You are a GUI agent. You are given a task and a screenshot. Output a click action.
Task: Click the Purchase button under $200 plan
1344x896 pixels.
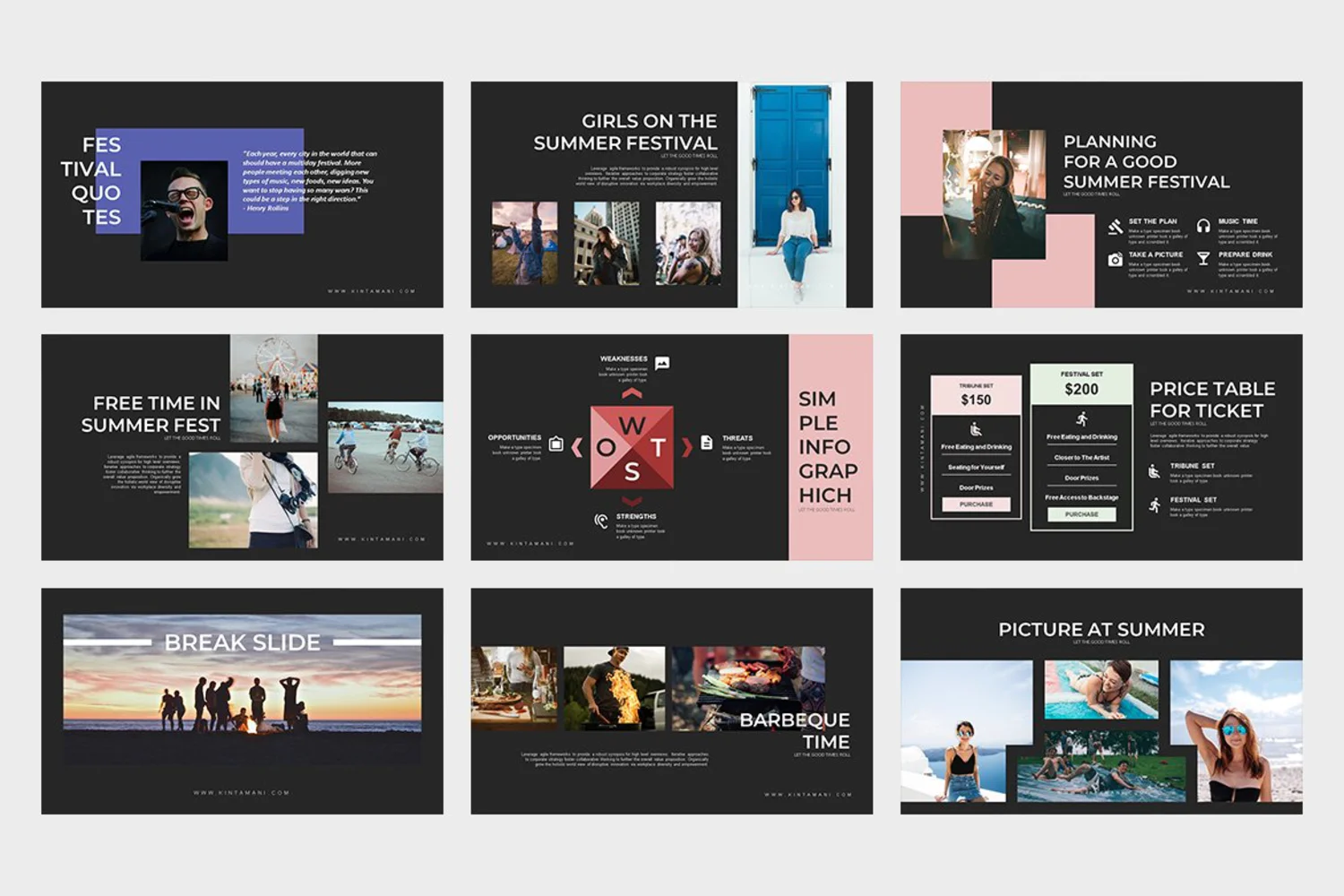1081,514
